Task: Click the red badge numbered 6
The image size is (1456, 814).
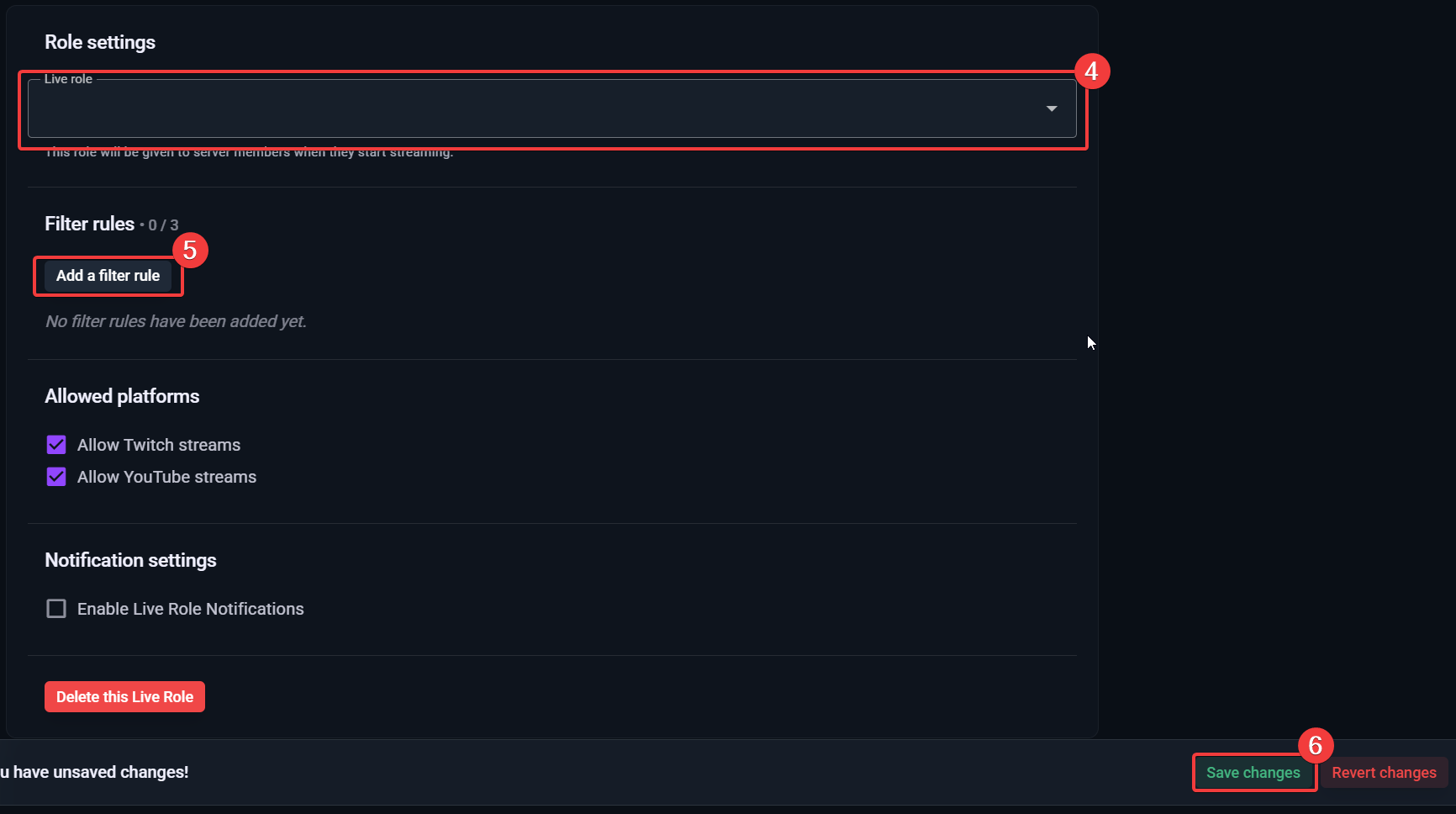Action: (1315, 744)
